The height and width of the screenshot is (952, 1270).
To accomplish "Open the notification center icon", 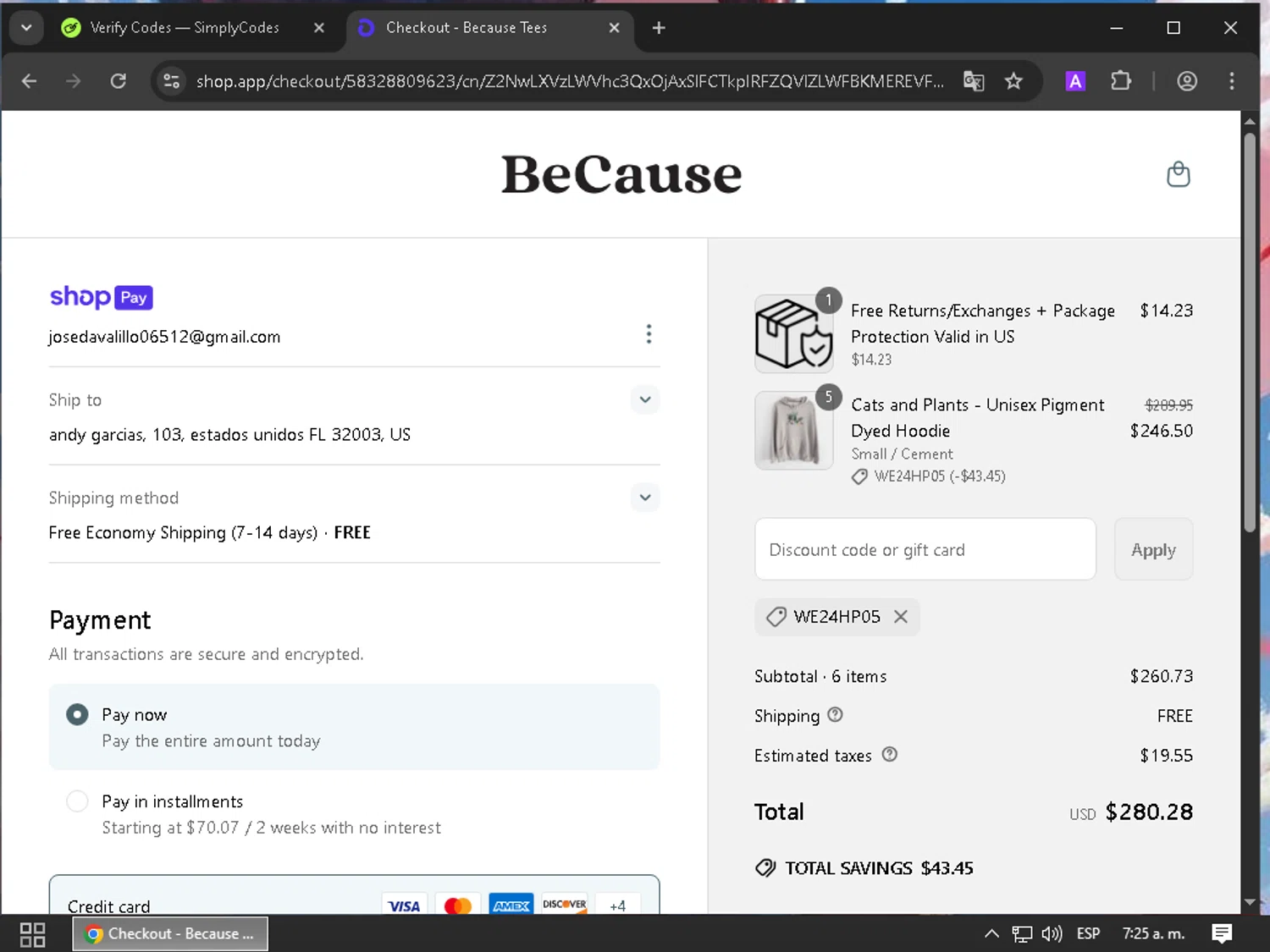I will (x=1222, y=933).
